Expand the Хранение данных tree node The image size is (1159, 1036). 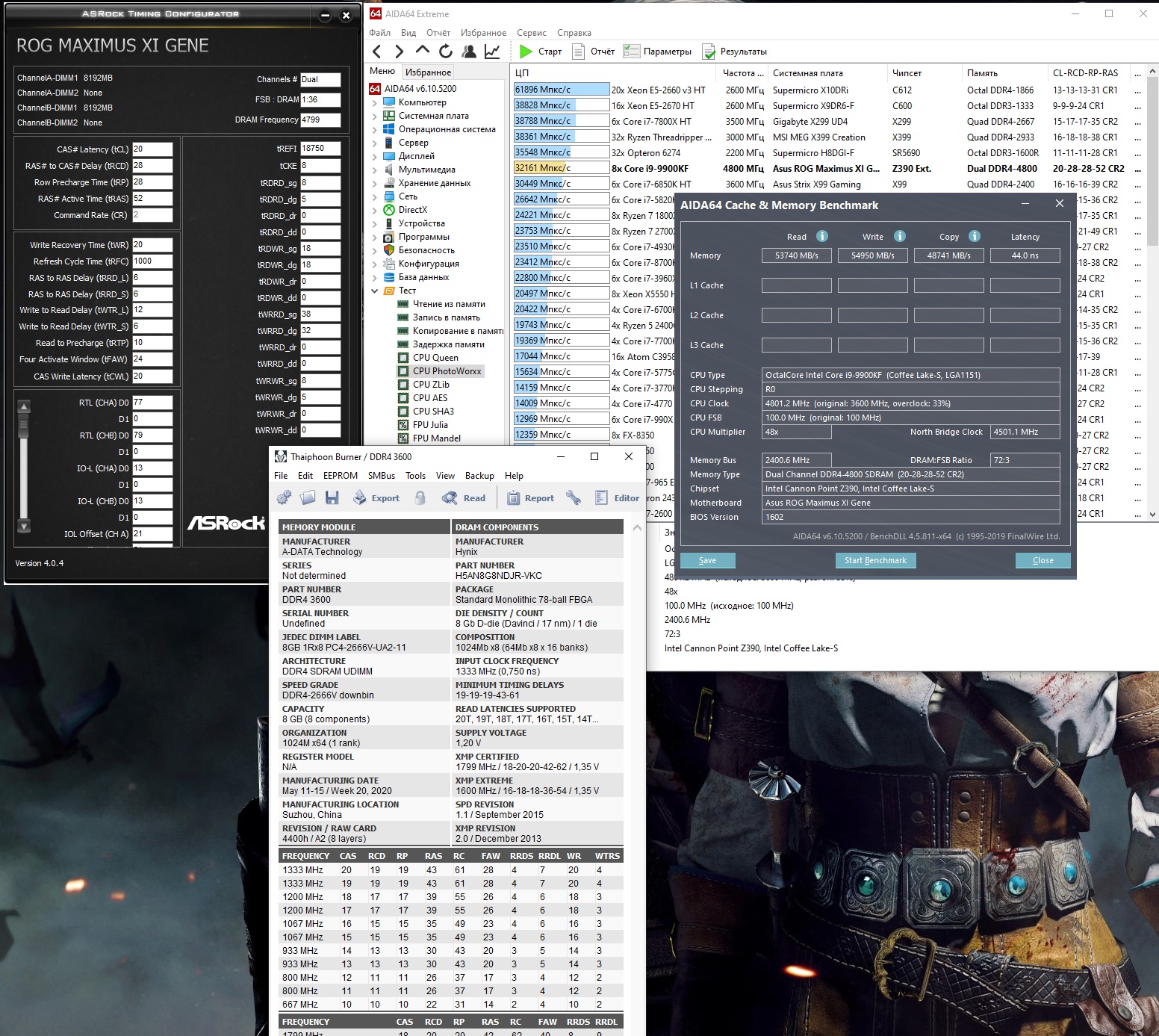click(x=375, y=183)
